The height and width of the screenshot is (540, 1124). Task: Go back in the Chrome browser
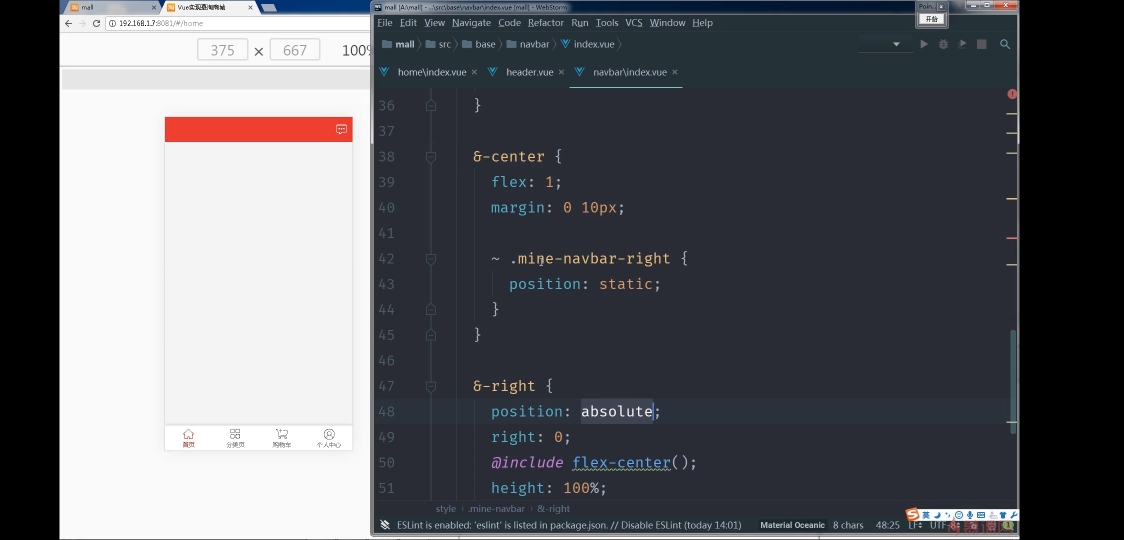[68, 23]
